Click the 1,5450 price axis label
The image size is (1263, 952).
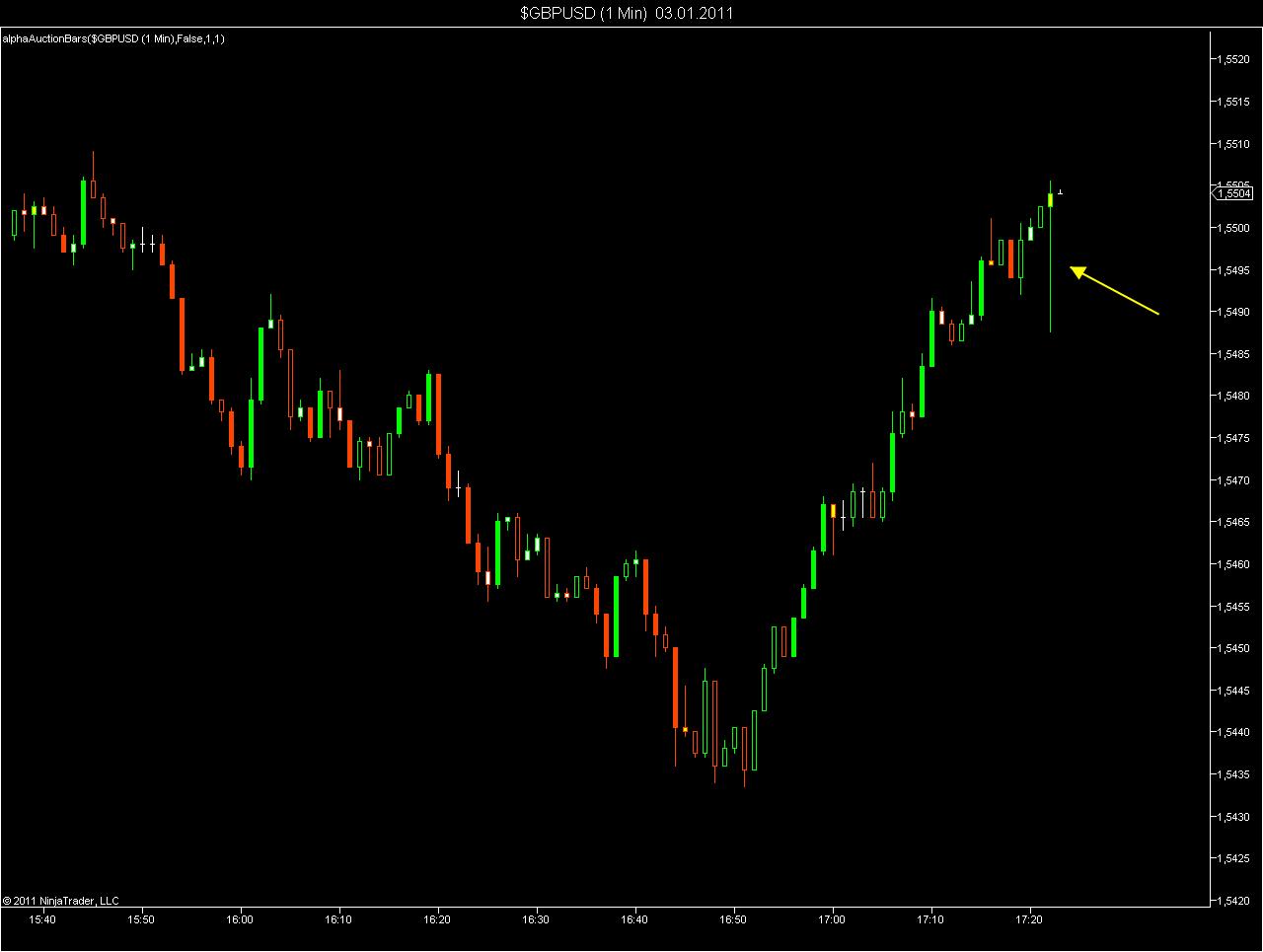[1234, 648]
